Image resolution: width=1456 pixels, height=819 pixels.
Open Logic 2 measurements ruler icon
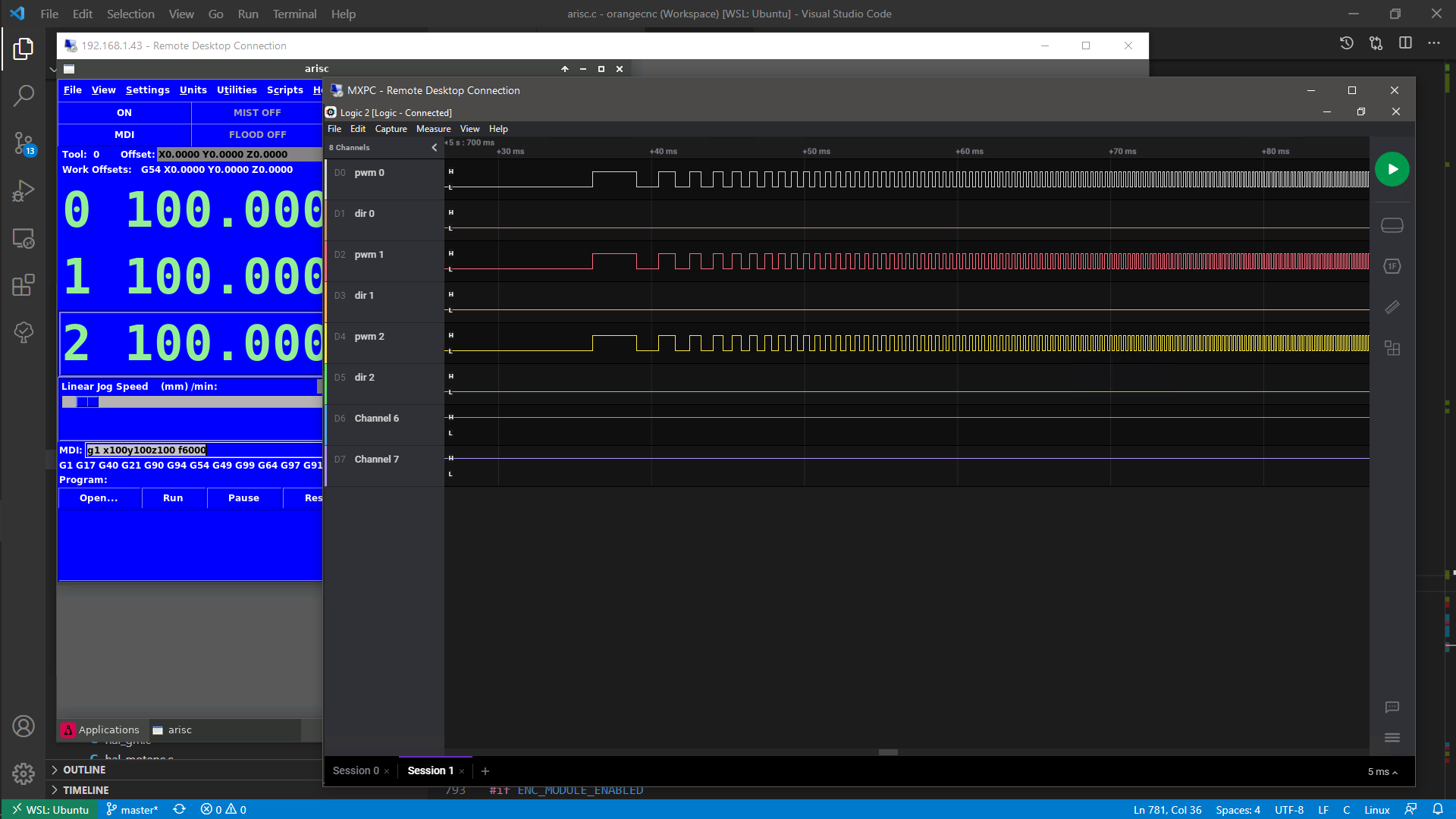tap(1392, 307)
